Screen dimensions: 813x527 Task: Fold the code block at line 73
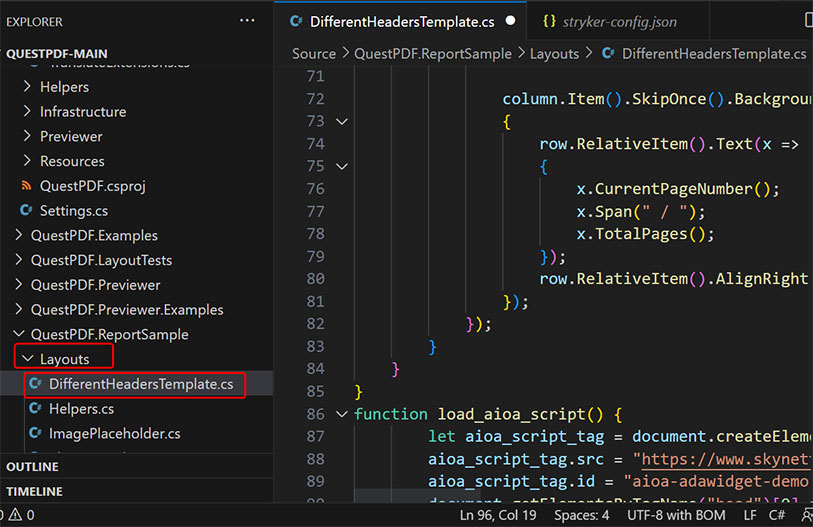(x=342, y=122)
